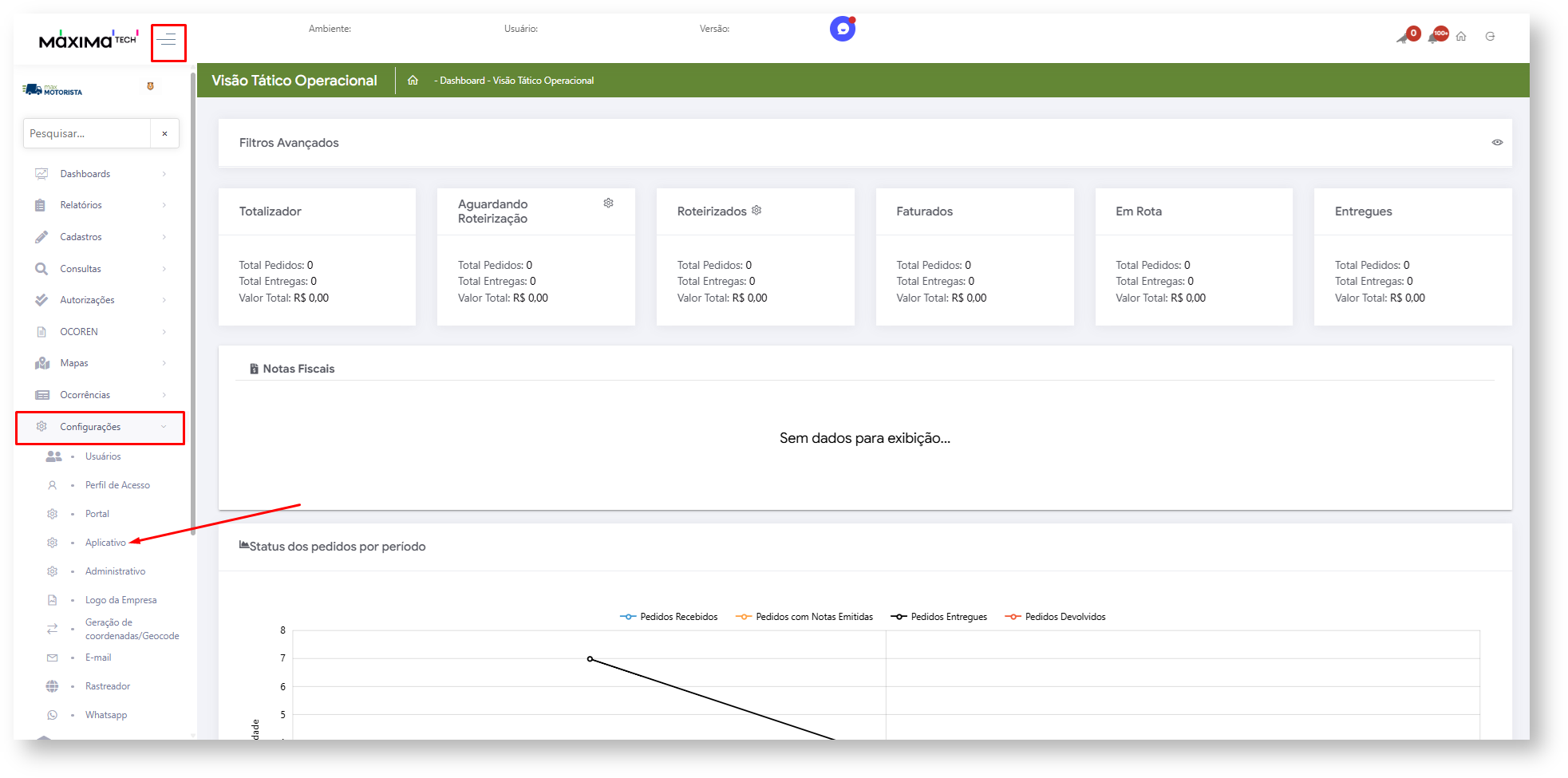Image resolution: width=1568 pixels, height=778 pixels.
Task: Click the OCOREN document icon
Action: 41,332
